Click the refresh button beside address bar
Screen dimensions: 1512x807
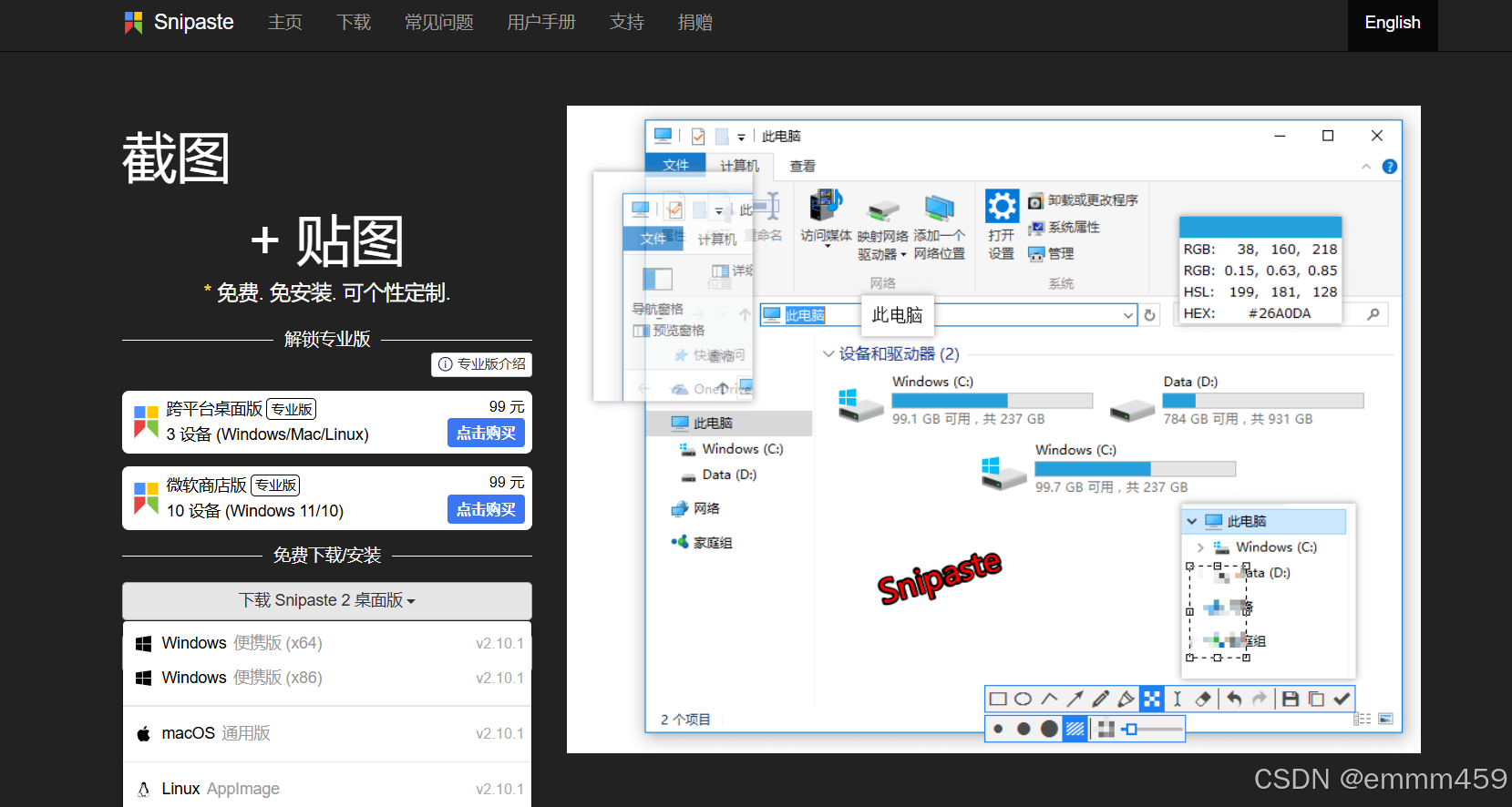pyautogui.click(x=1150, y=315)
